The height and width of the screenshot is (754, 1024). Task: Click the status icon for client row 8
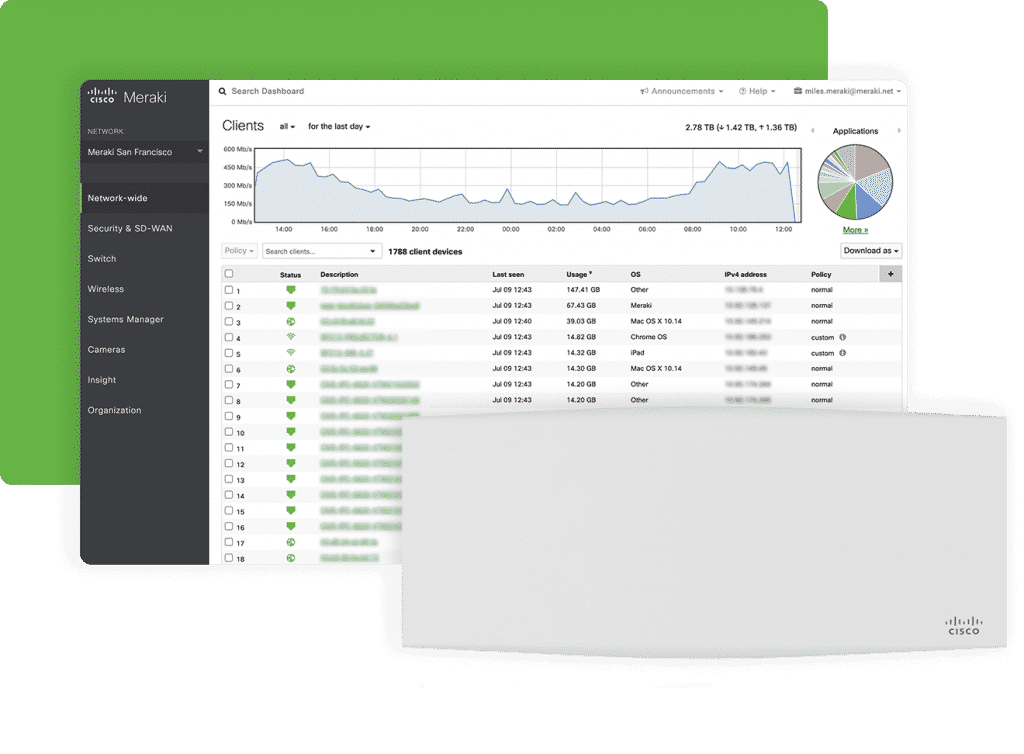[x=291, y=400]
